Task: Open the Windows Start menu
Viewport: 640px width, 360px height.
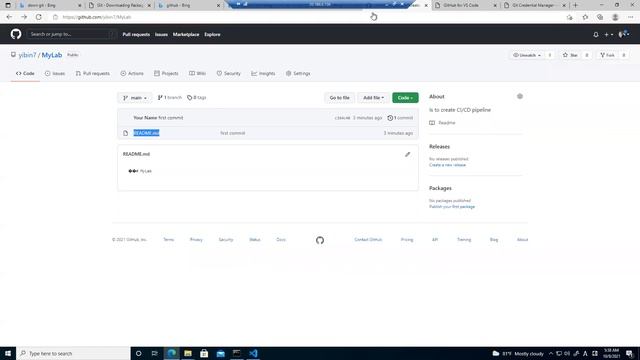Action: tap(8, 353)
